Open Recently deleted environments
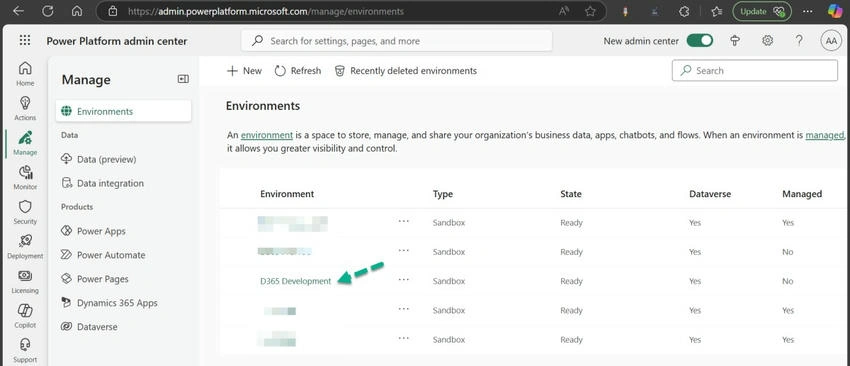850x366 pixels. pos(405,70)
